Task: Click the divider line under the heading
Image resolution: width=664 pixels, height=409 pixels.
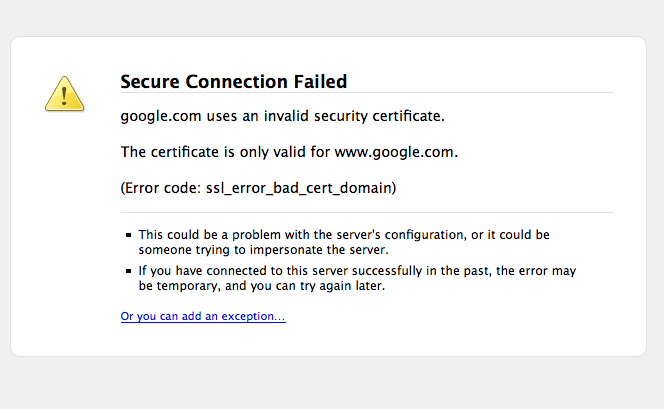Action: click(x=367, y=92)
